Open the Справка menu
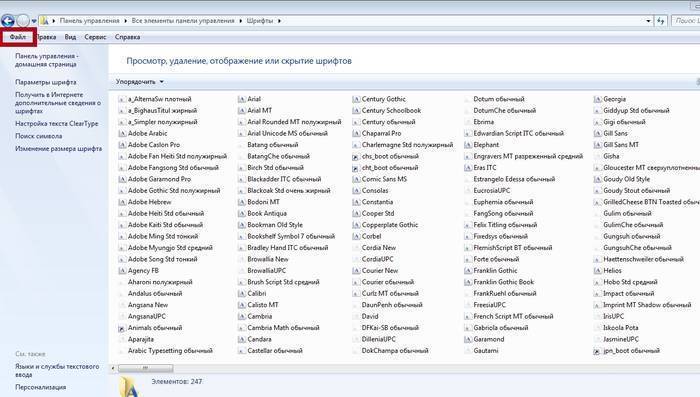The image size is (700, 397). pos(127,37)
